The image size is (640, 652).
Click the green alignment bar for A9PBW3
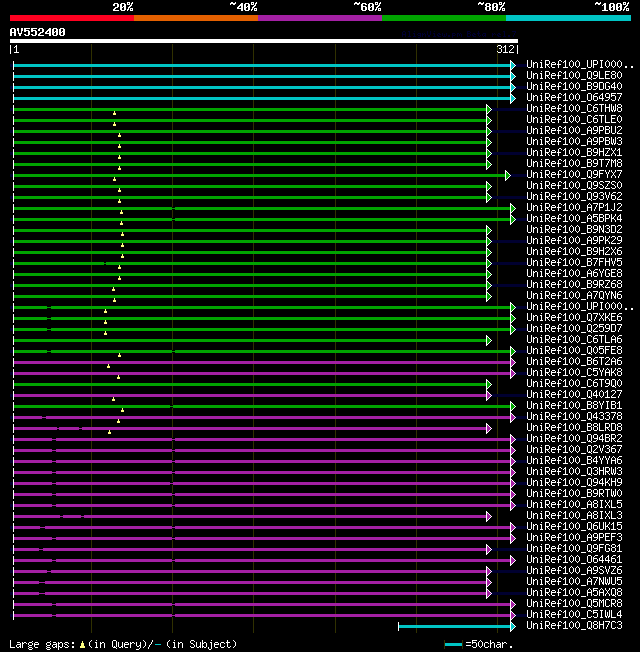(x=250, y=143)
